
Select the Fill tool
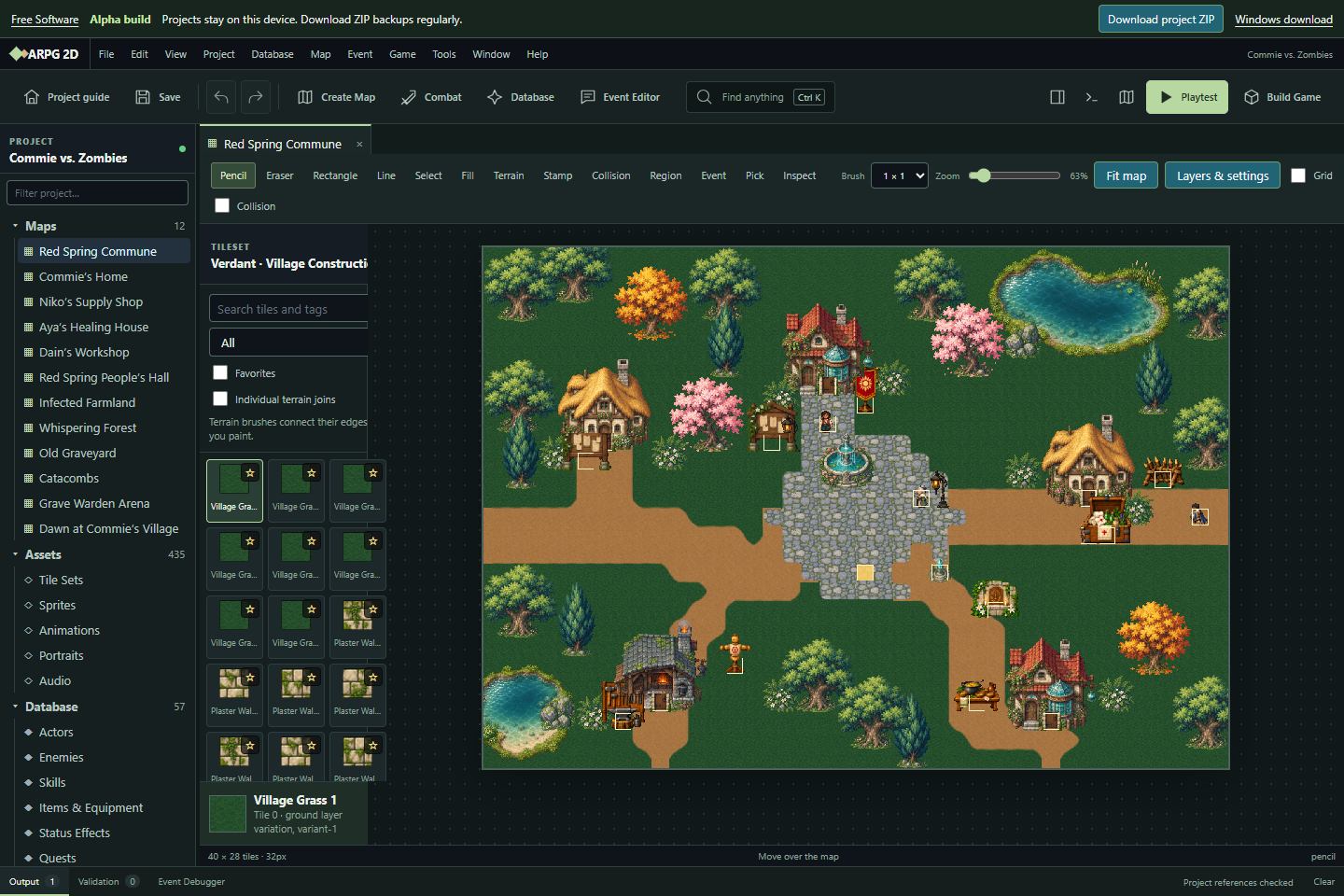468,175
